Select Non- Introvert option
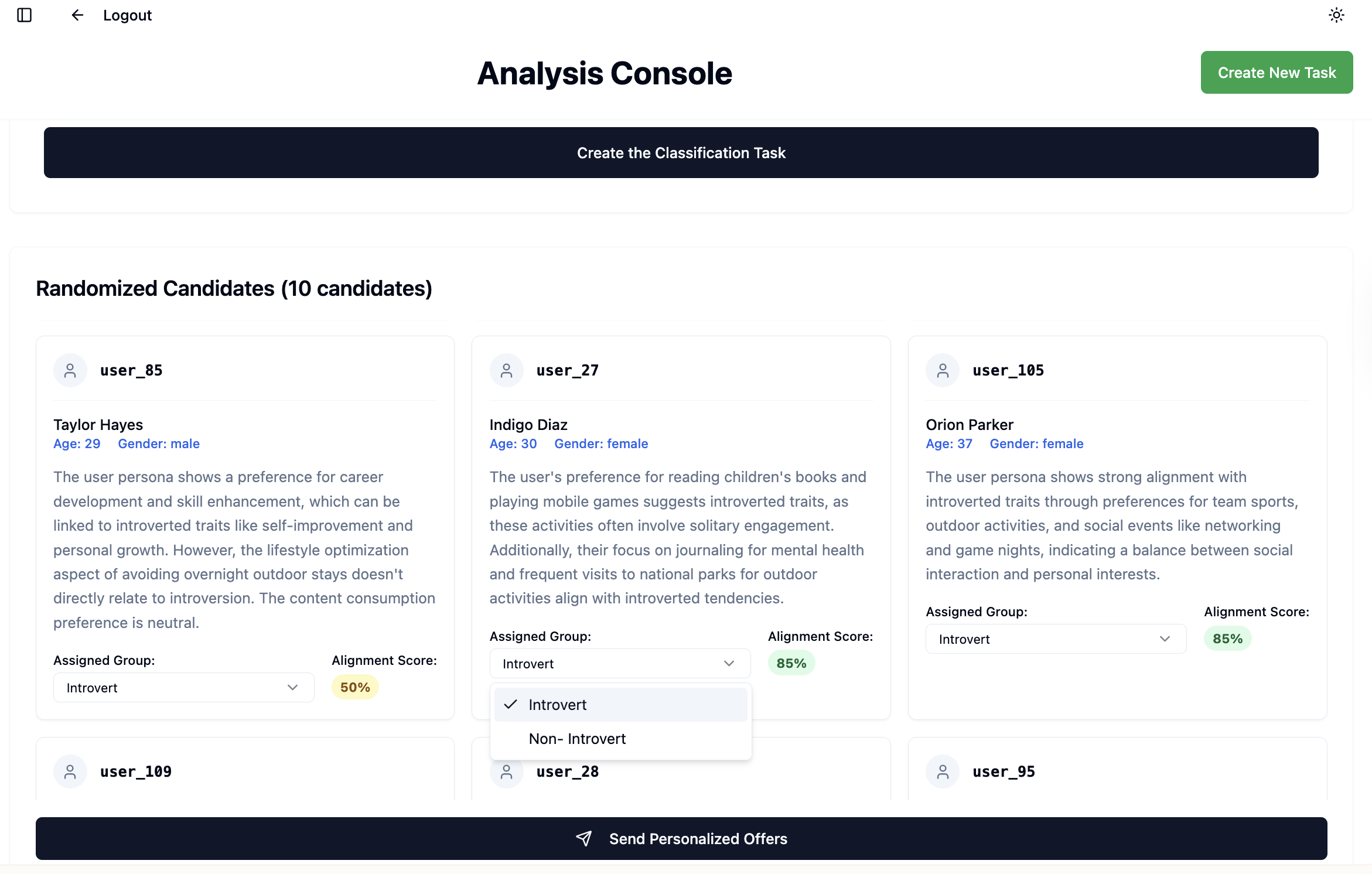This screenshot has width=1372, height=874. pyautogui.click(x=577, y=739)
